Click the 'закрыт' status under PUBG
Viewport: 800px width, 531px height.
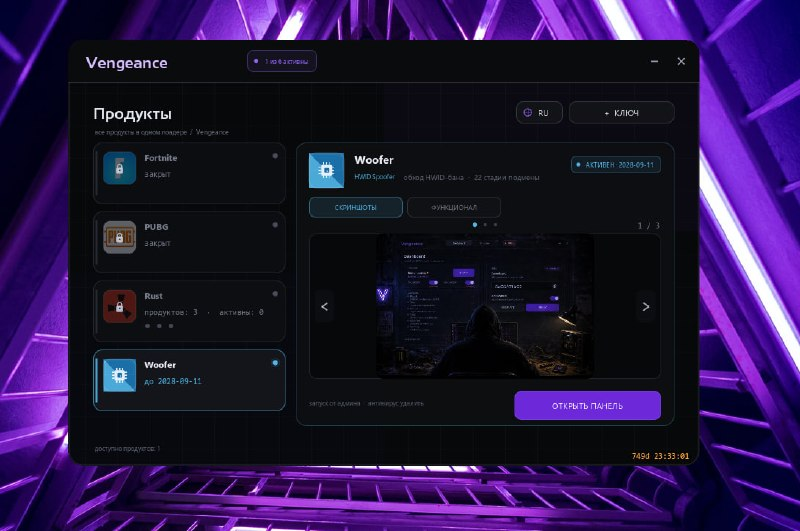pos(158,243)
